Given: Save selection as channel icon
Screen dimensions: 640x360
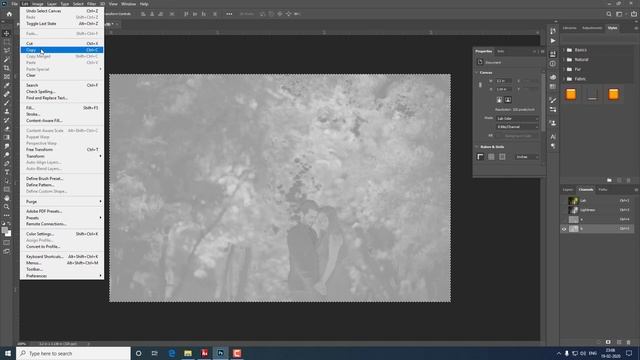Looking at the screenshot, I should pyautogui.click(x=608, y=342).
